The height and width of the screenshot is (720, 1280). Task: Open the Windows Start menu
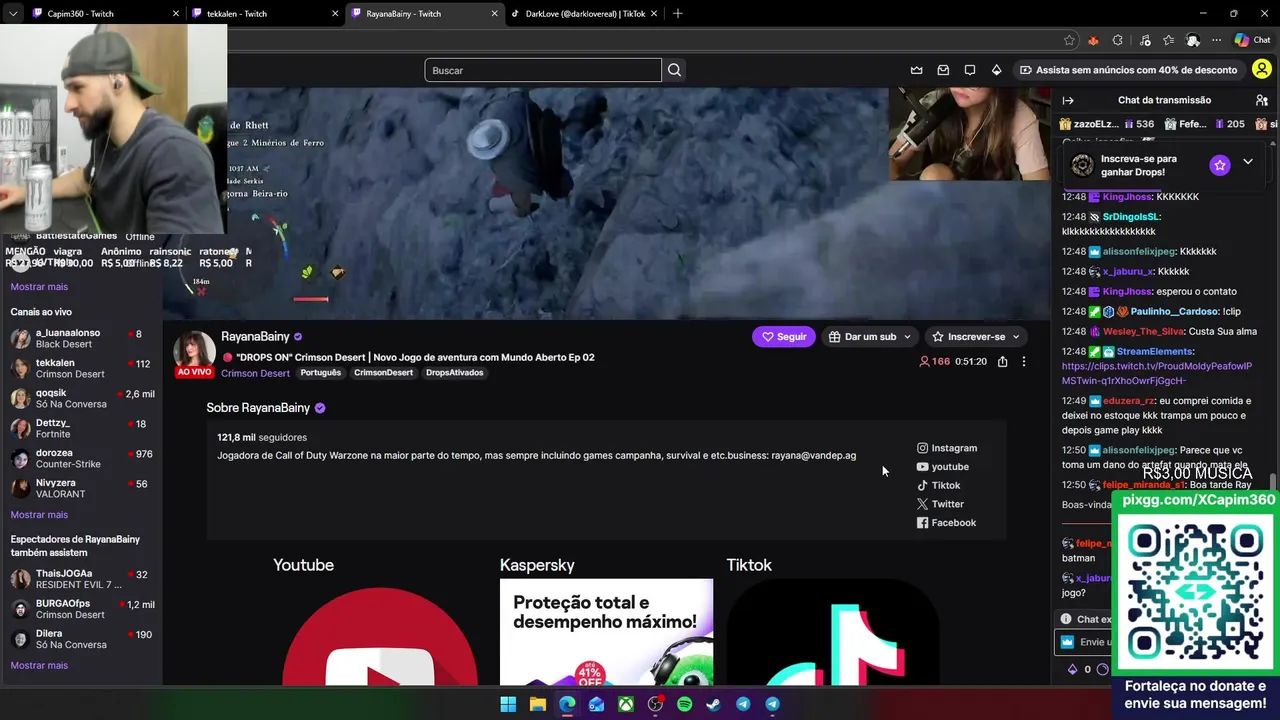click(508, 704)
